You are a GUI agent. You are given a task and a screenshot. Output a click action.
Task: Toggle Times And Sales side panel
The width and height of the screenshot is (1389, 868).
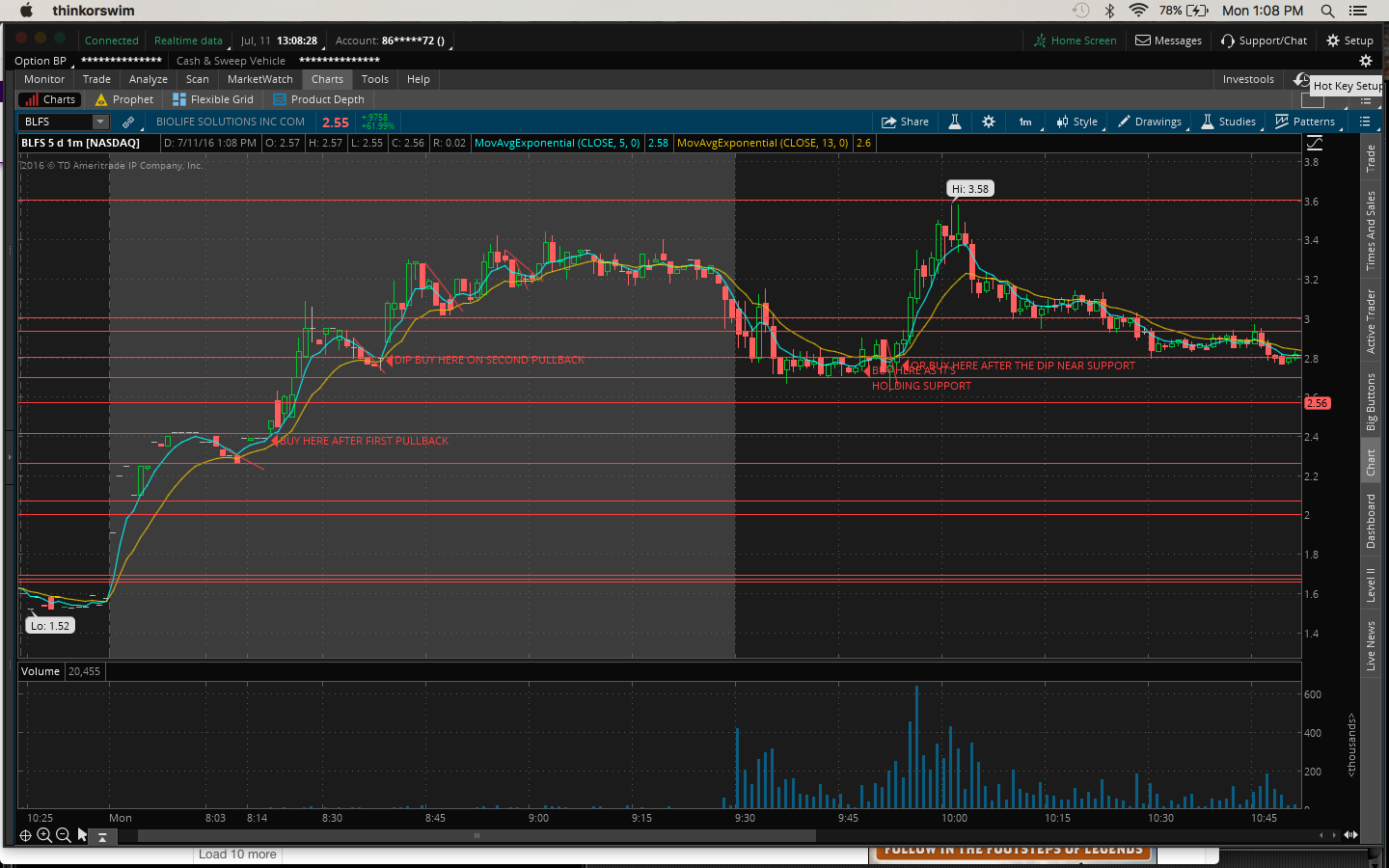pos(1371,230)
